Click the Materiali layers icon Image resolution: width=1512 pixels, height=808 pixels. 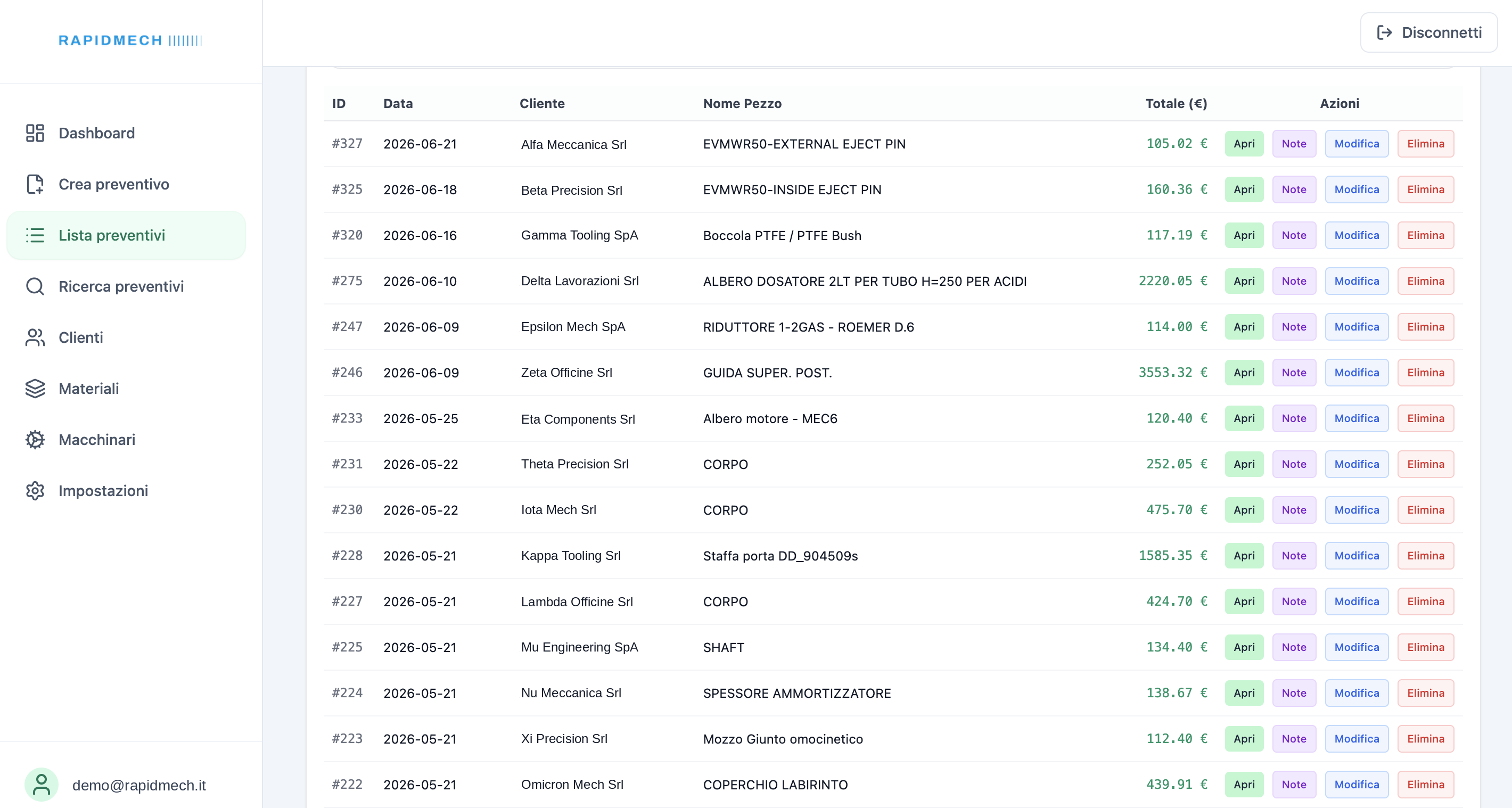pyautogui.click(x=35, y=389)
